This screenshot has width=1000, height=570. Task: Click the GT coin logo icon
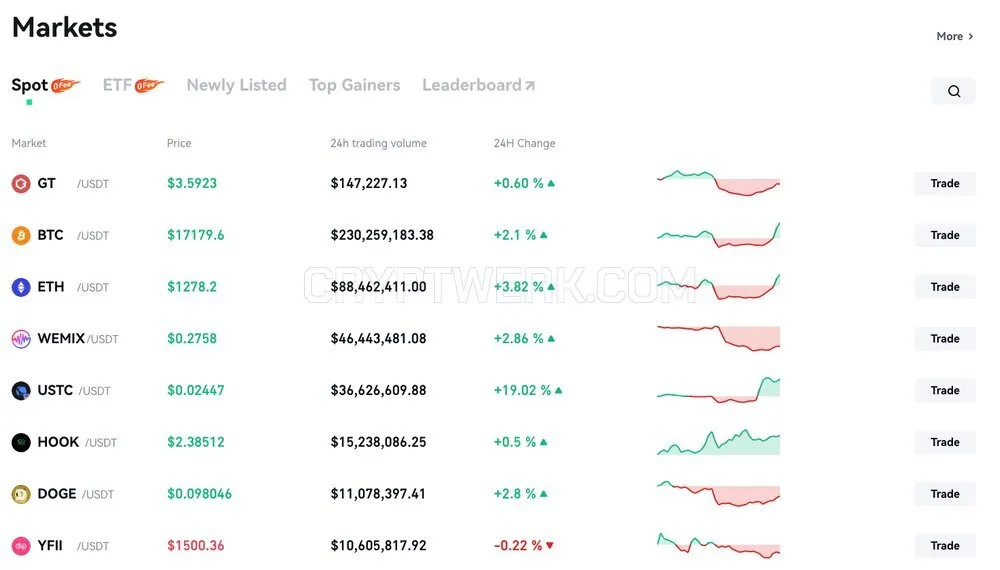point(21,184)
